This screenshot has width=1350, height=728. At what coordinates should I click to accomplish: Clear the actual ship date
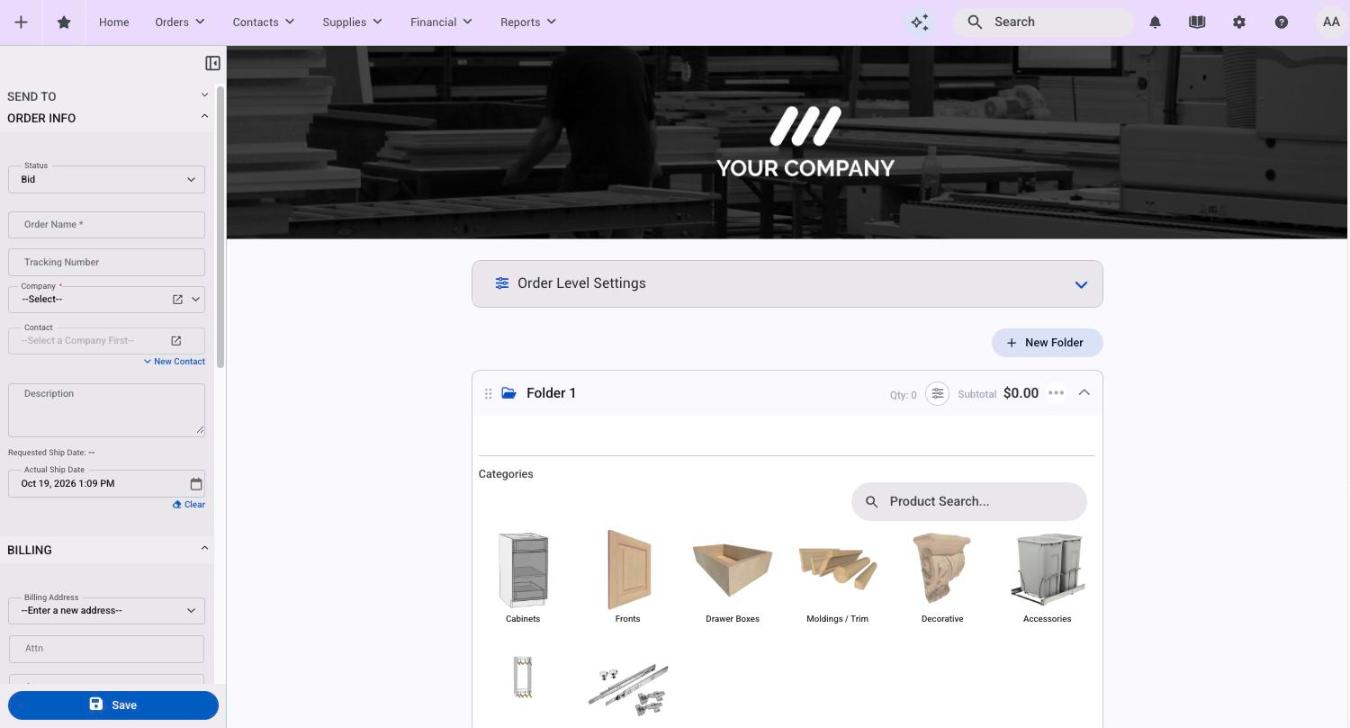pyautogui.click(x=188, y=505)
